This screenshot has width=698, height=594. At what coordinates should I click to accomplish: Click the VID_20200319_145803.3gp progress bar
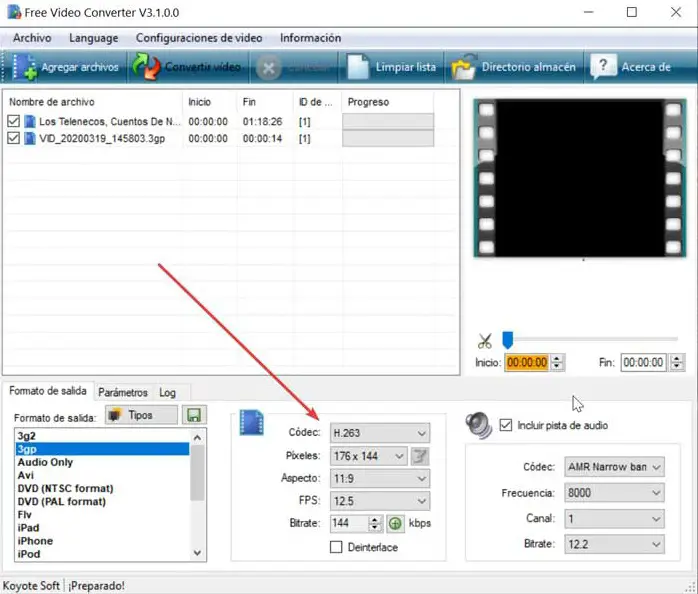(x=388, y=138)
